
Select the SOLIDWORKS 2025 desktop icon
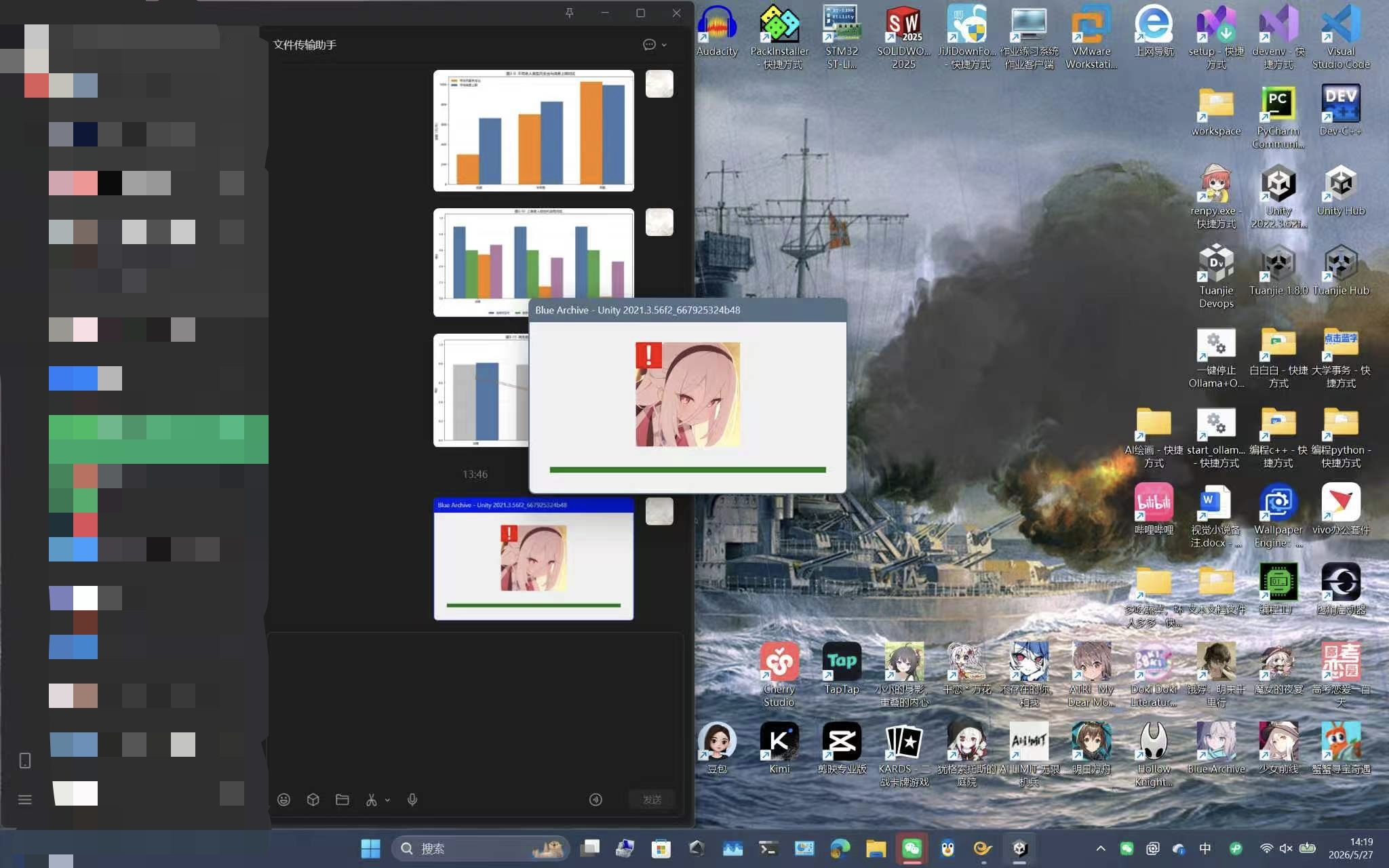(903, 37)
